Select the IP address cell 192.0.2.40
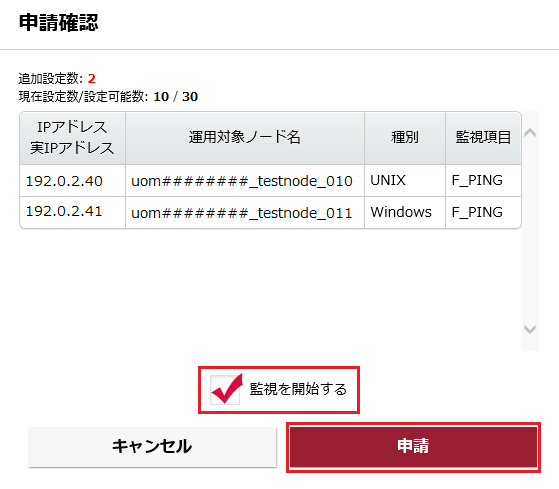559x489 pixels. tap(64, 181)
